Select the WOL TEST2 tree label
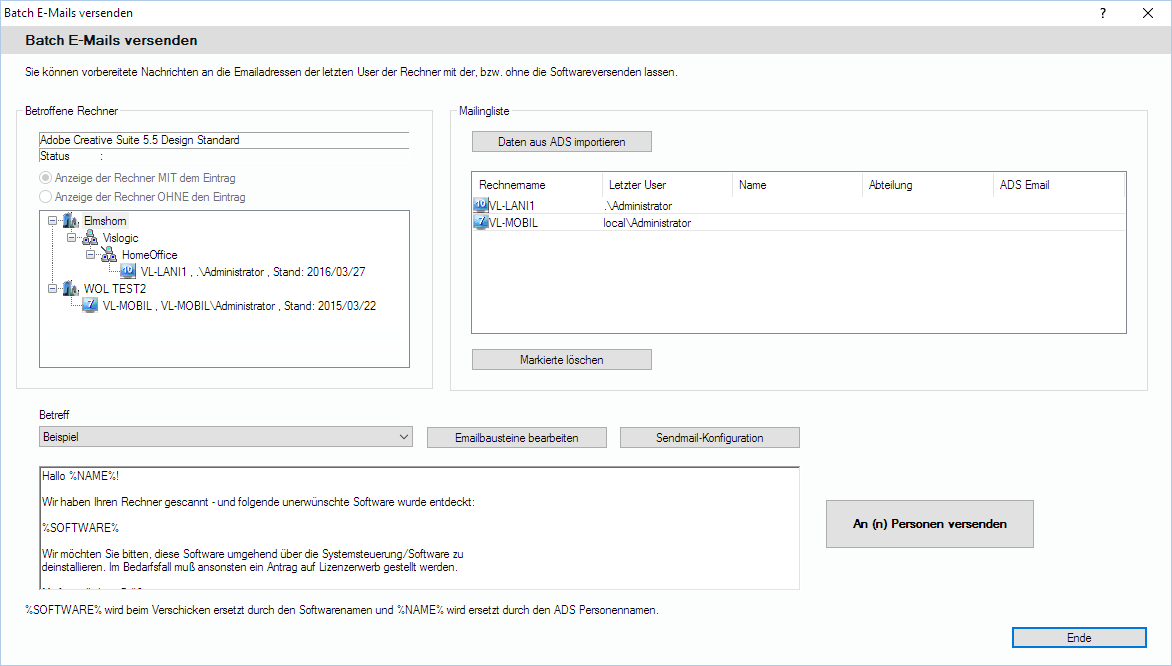The image size is (1172, 666). [x=114, y=289]
